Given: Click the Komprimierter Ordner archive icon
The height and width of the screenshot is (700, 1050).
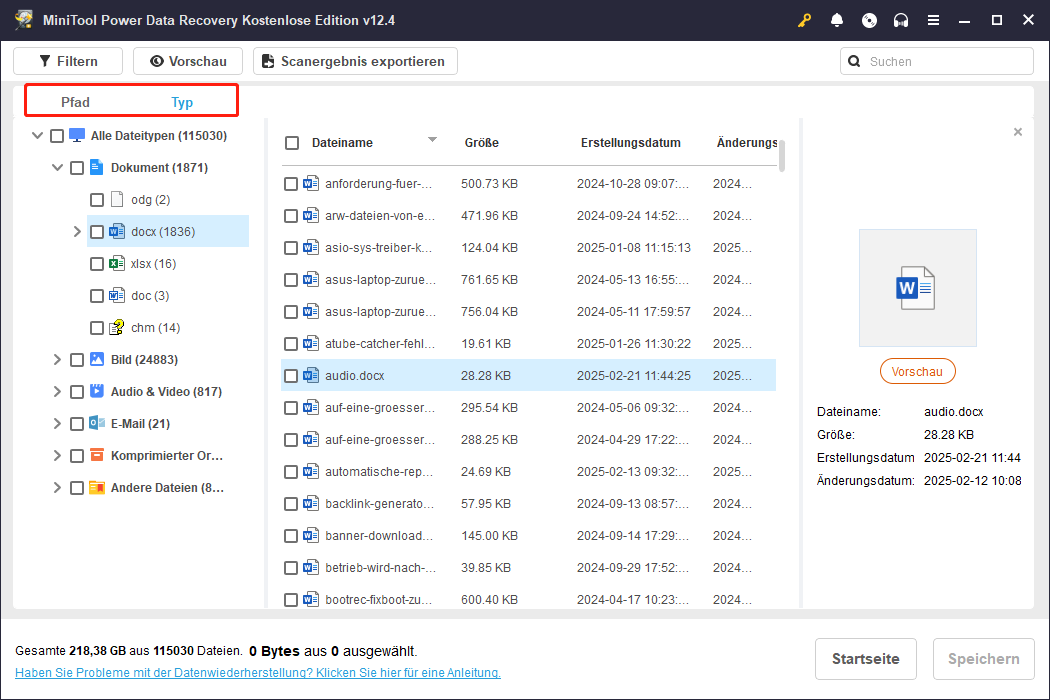Looking at the screenshot, I should (97, 456).
